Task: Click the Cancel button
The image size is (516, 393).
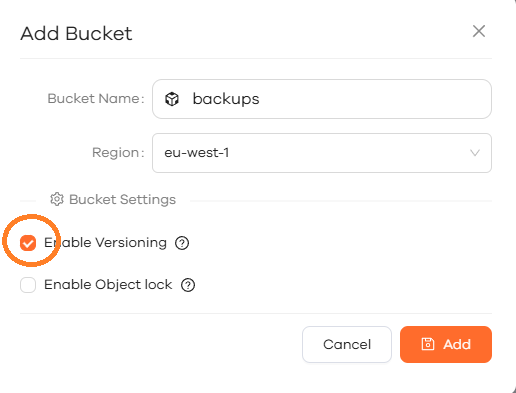Action: (x=347, y=344)
